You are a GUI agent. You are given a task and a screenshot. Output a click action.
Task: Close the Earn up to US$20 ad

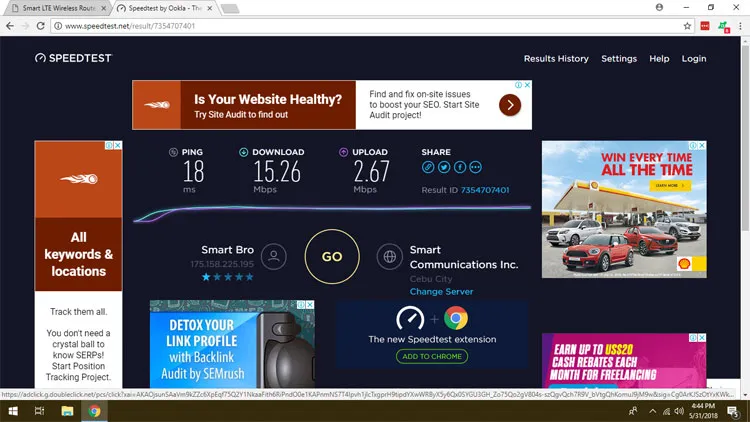pos(702,338)
